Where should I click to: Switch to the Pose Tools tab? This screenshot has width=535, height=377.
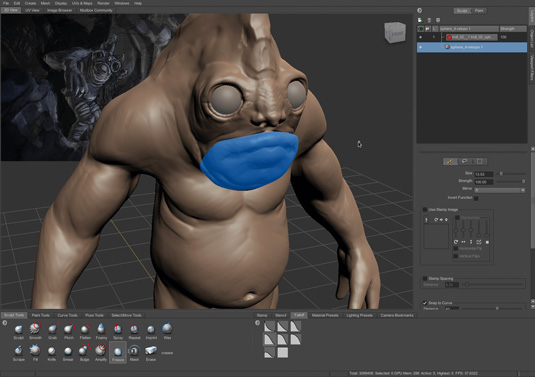94,315
